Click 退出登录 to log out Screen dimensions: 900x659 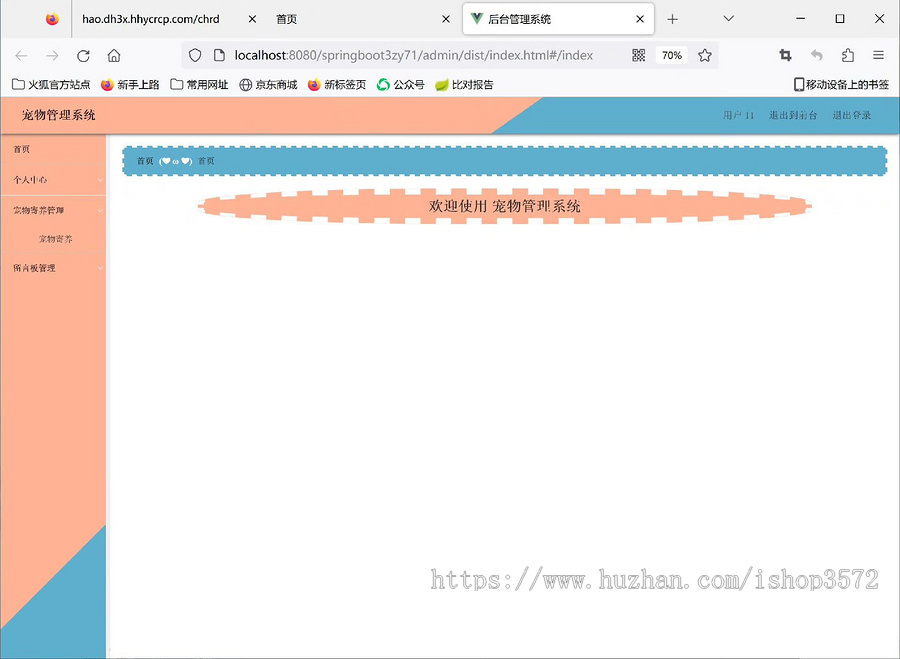pos(852,115)
